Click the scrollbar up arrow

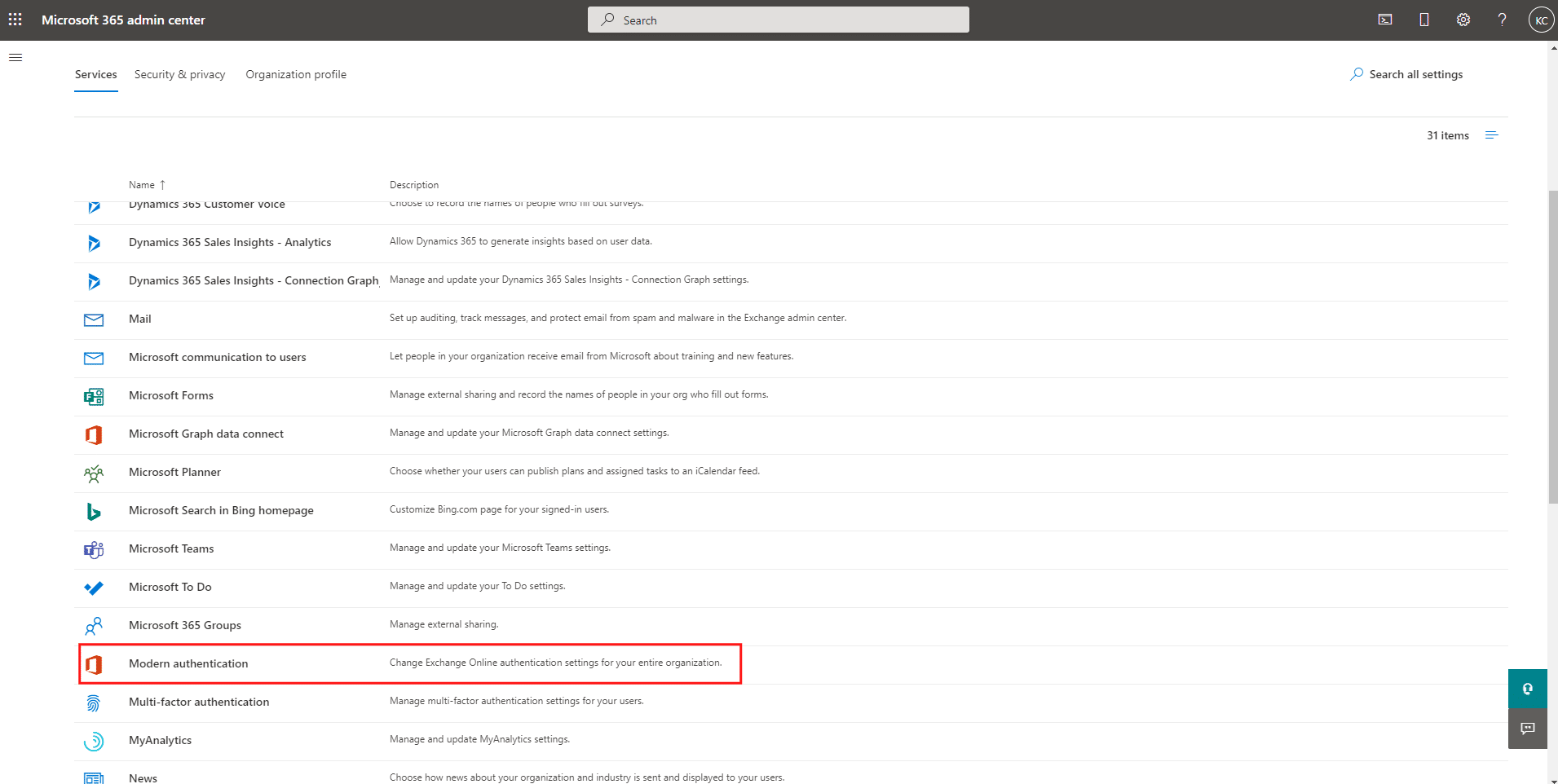point(1553,47)
